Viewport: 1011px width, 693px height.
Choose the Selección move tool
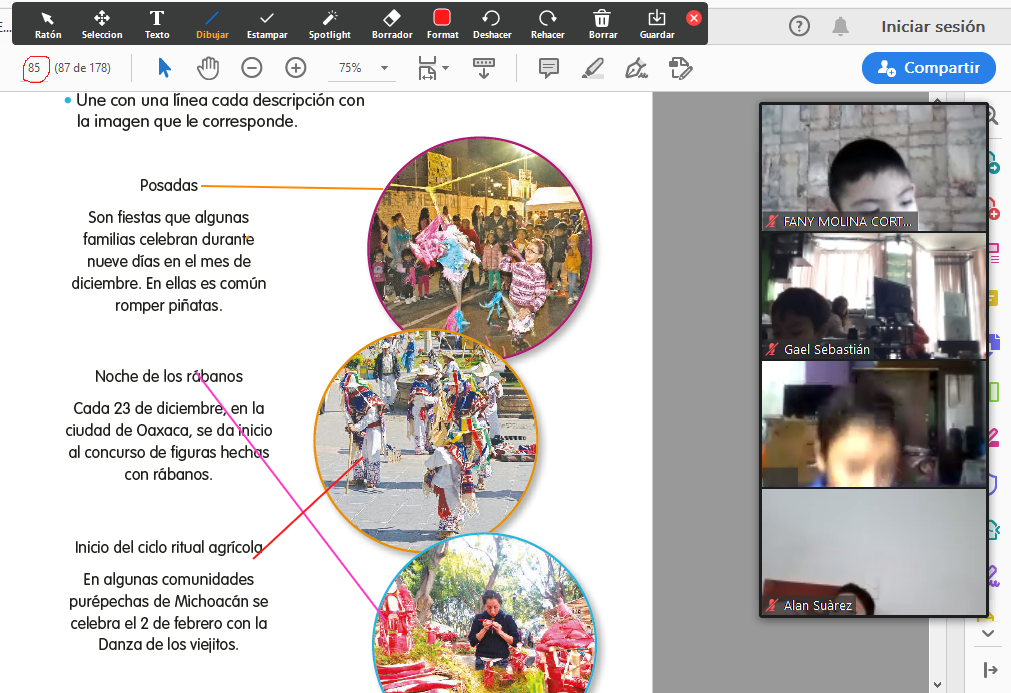101,24
